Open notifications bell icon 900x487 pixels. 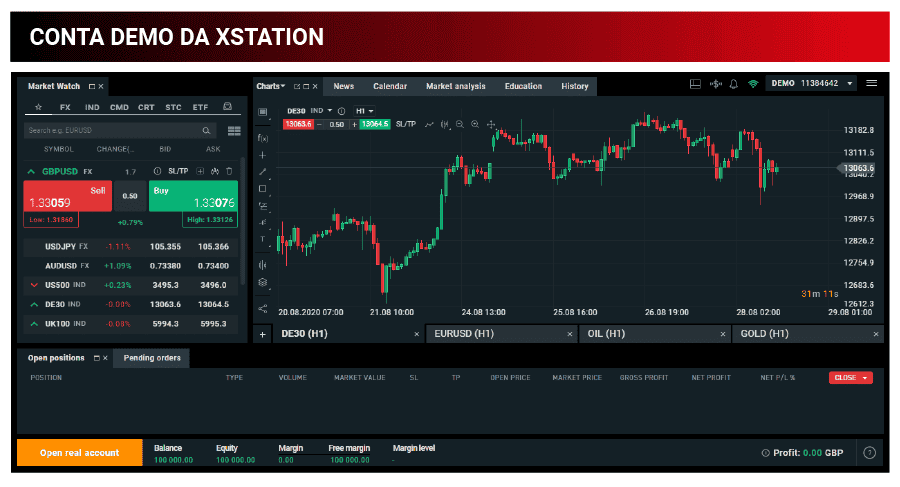(x=734, y=84)
